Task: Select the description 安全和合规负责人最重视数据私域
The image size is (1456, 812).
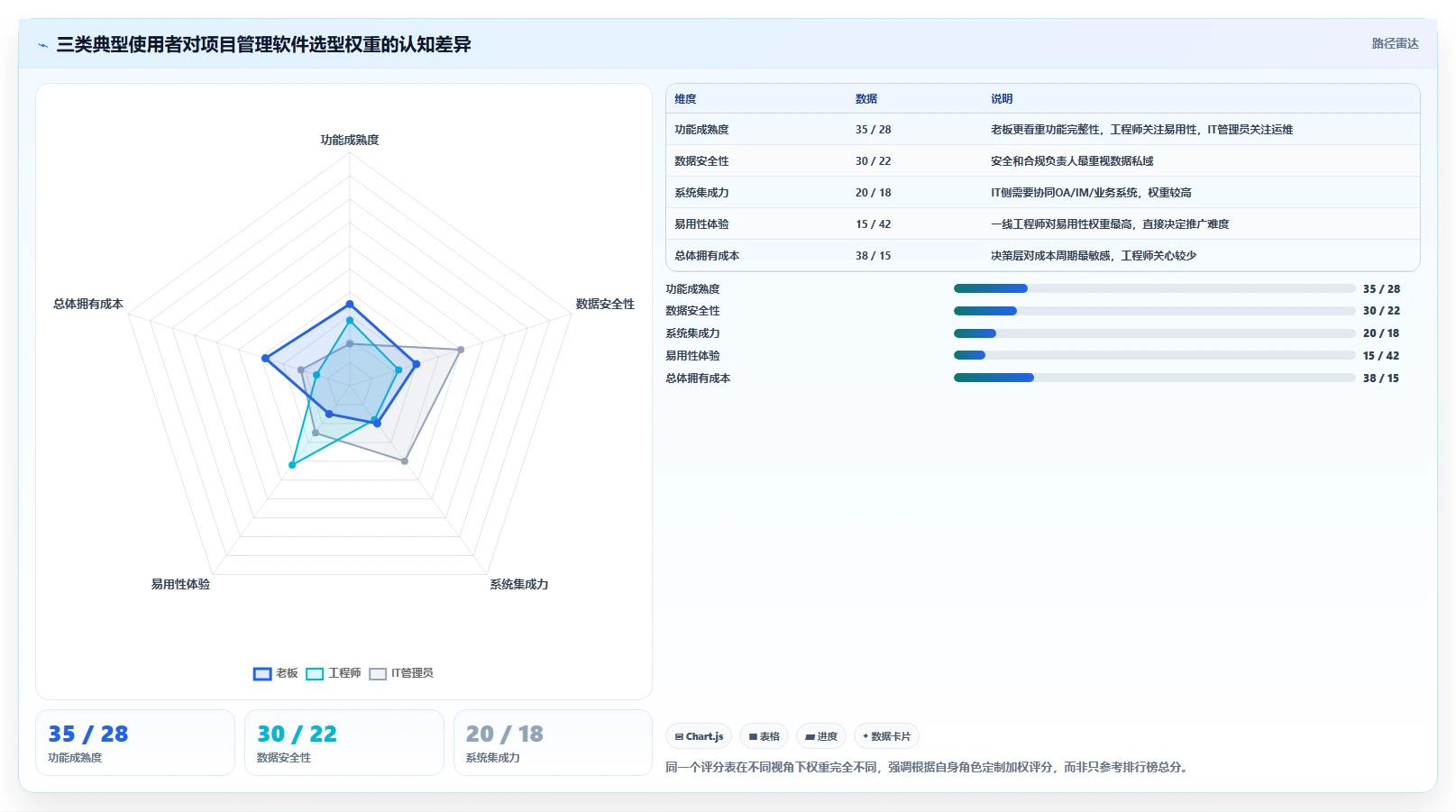Action: point(1072,161)
